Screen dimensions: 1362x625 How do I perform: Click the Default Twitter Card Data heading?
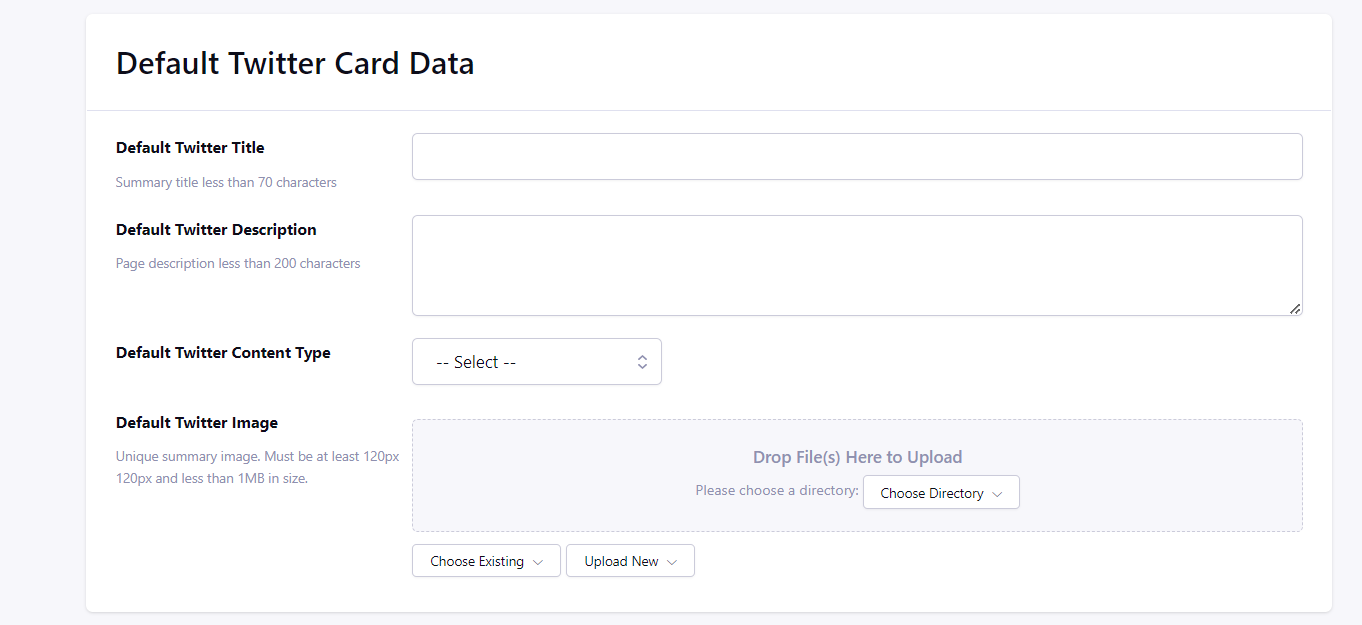[x=295, y=63]
